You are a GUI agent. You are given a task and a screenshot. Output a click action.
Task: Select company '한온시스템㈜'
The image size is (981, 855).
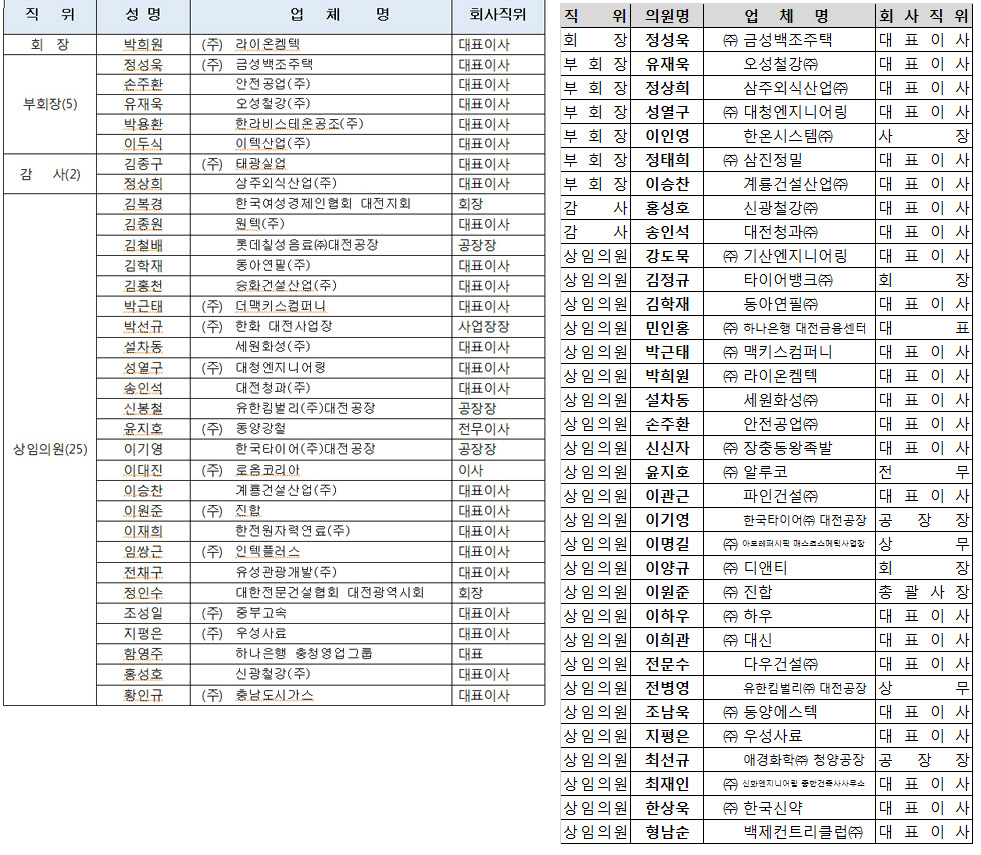pyautogui.click(x=788, y=136)
